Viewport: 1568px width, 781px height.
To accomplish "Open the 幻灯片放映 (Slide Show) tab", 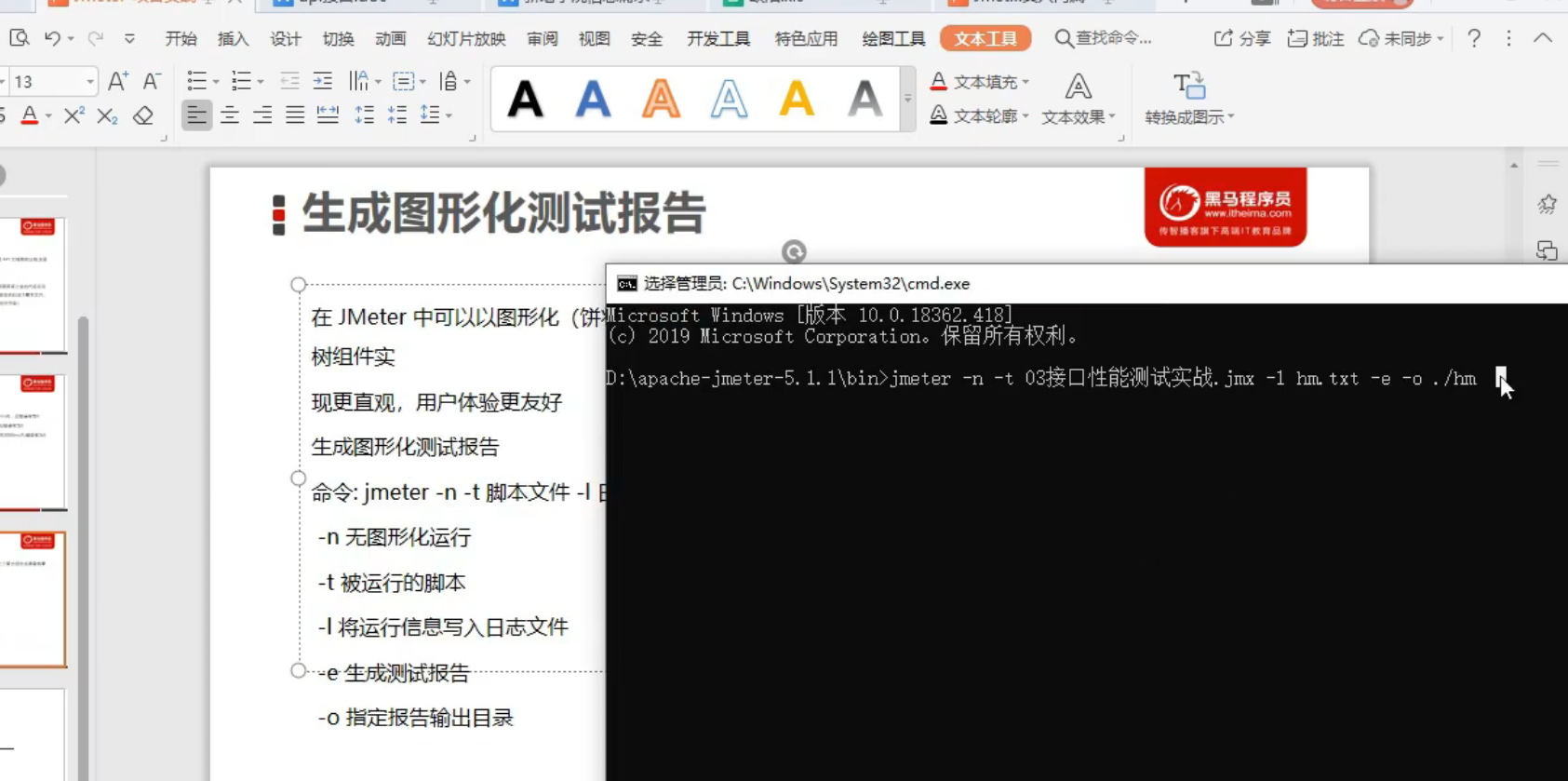I will point(466,38).
